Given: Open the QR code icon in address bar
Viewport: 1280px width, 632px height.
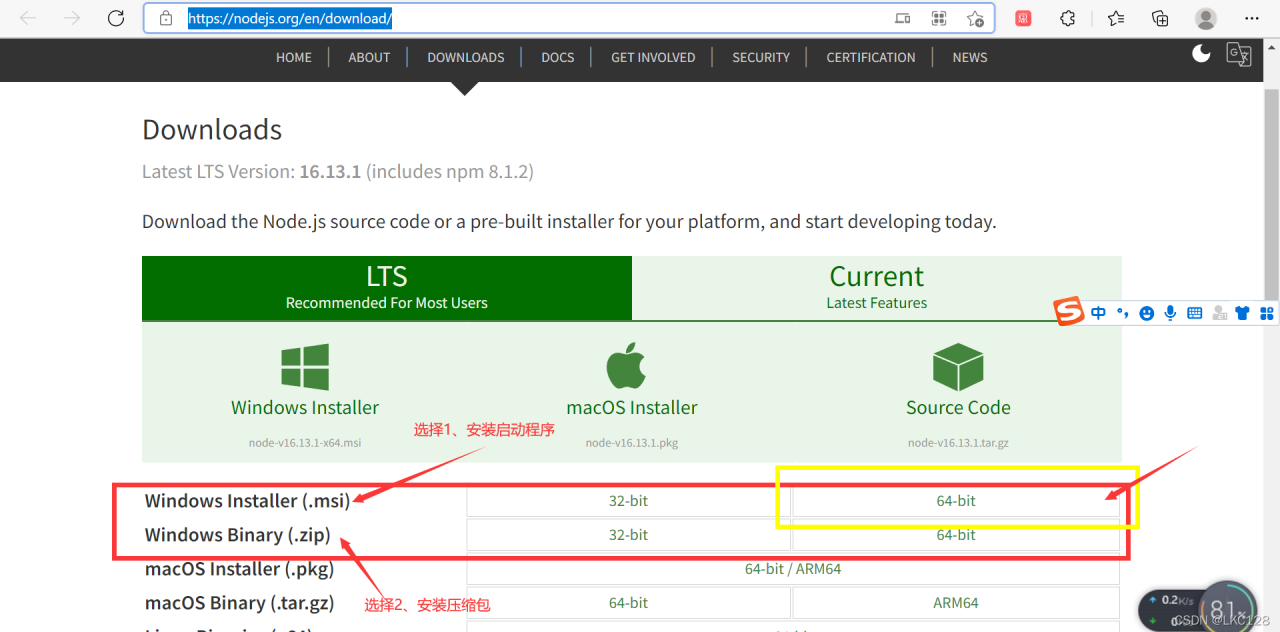Looking at the screenshot, I should (x=939, y=18).
